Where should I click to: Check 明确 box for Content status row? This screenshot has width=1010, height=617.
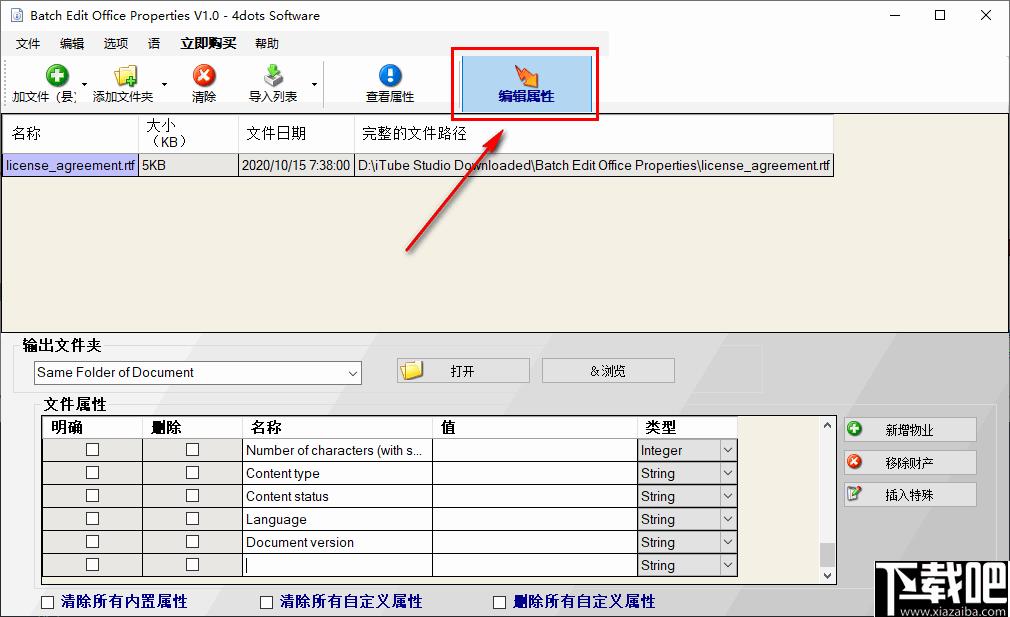pyautogui.click(x=92, y=496)
